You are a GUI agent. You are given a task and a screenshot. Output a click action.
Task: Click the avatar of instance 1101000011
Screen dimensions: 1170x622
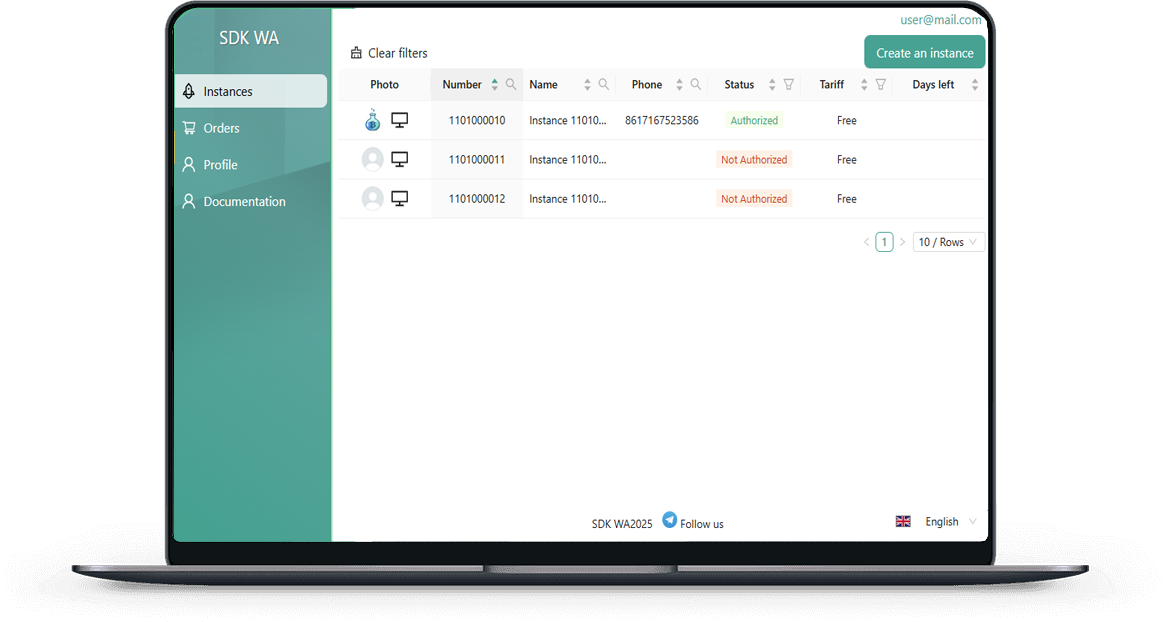click(373, 159)
